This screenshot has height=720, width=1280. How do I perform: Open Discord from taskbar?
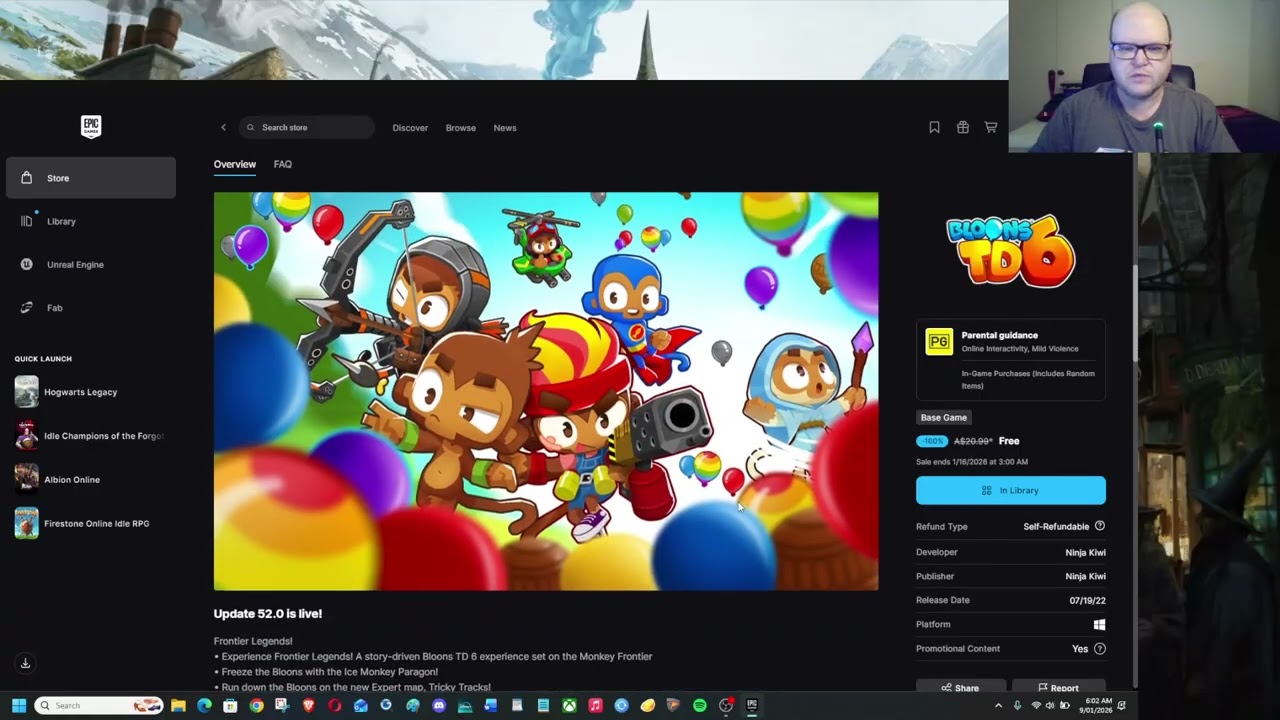[439, 705]
